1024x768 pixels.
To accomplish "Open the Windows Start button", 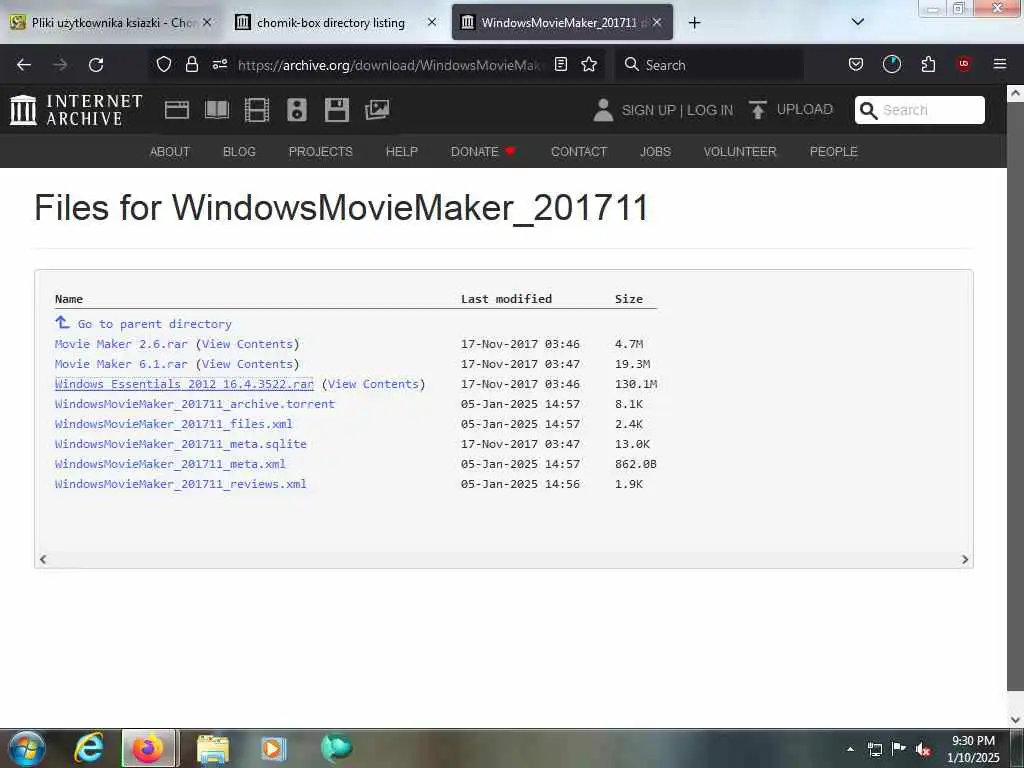I will click(26, 748).
